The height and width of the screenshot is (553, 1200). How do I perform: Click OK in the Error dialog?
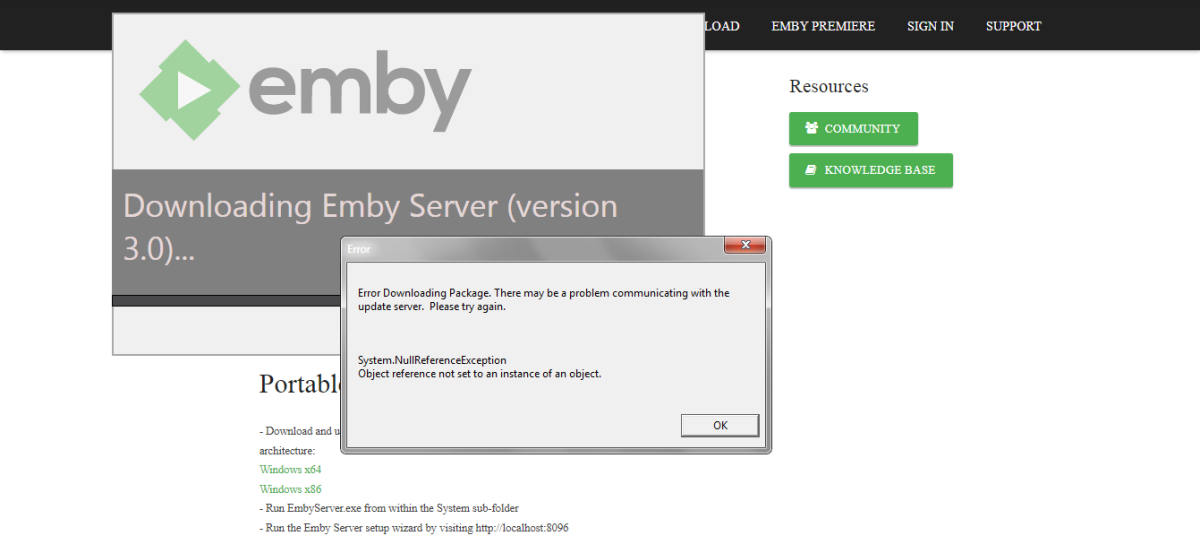[720, 425]
